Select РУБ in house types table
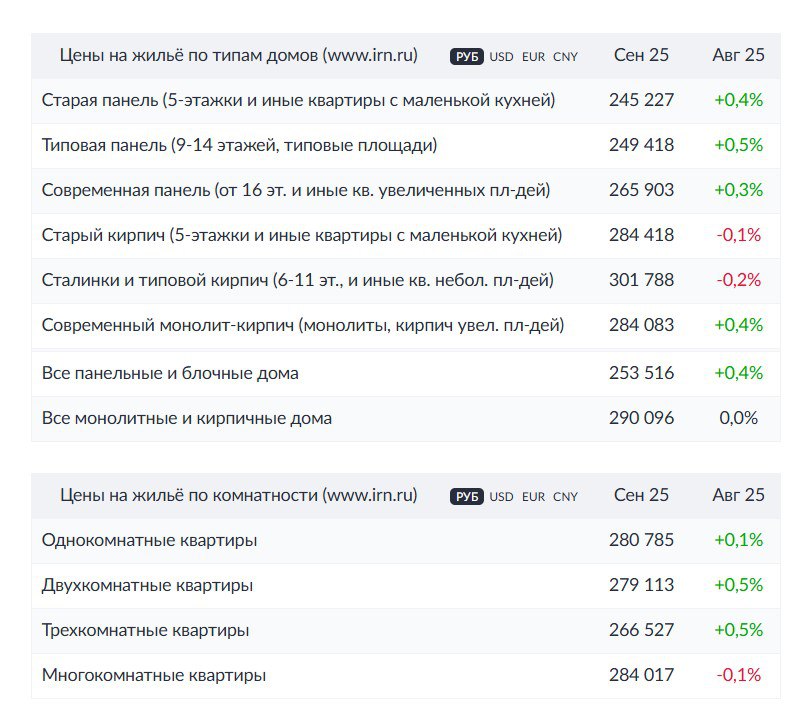The height and width of the screenshot is (720, 812). pyautogui.click(x=467, y=57)
